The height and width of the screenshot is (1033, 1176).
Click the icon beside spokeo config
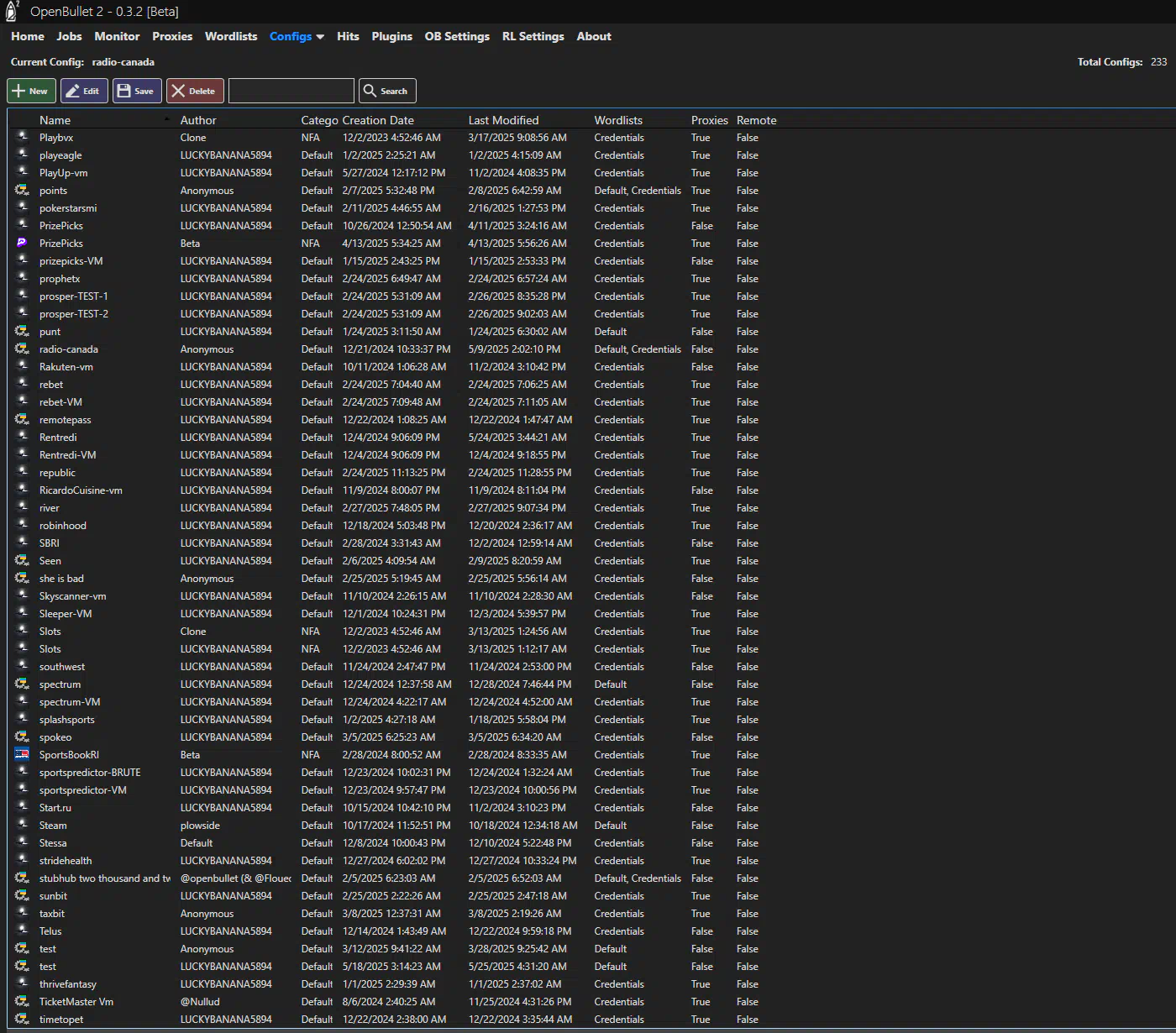click(23, 737)
